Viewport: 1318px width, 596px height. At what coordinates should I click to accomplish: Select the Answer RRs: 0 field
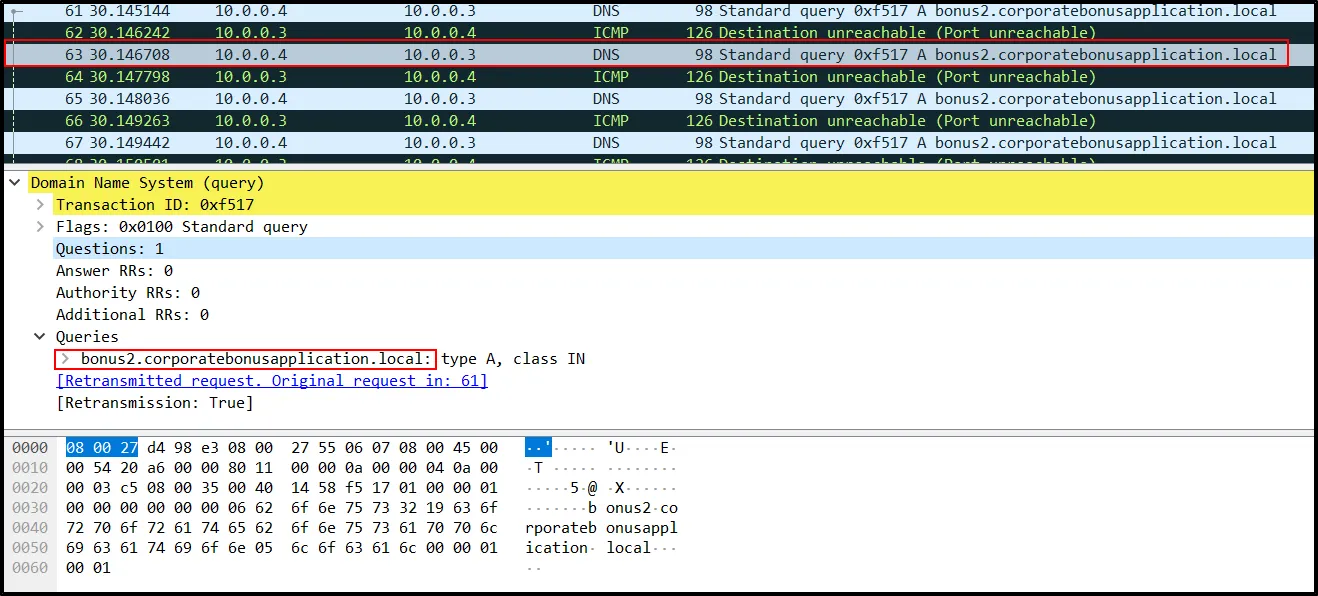tap(114, 271)
